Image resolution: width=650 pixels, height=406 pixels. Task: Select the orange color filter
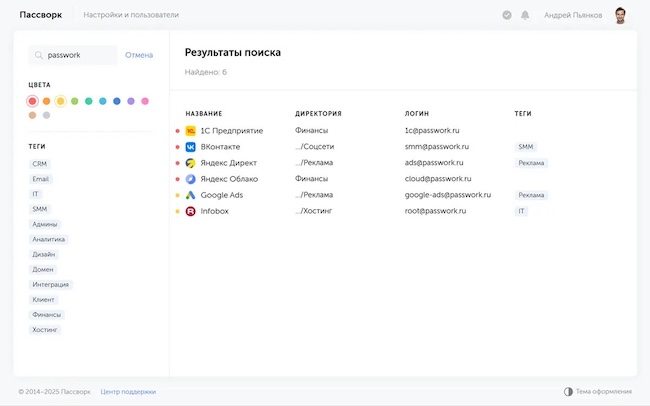click(x=46, y=101)
